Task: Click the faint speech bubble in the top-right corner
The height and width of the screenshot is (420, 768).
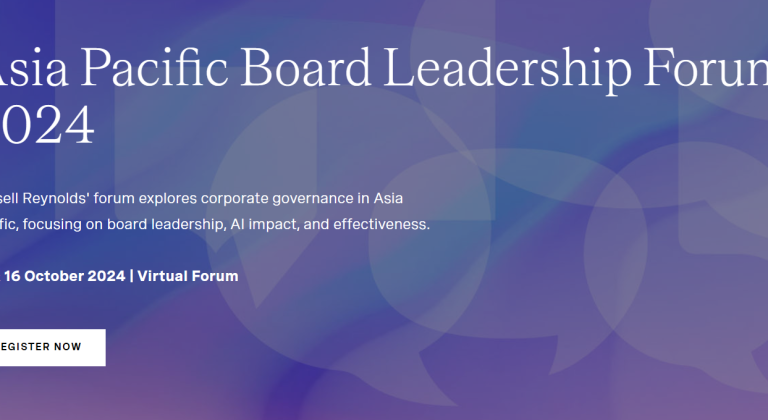Action: coord(720,30)
